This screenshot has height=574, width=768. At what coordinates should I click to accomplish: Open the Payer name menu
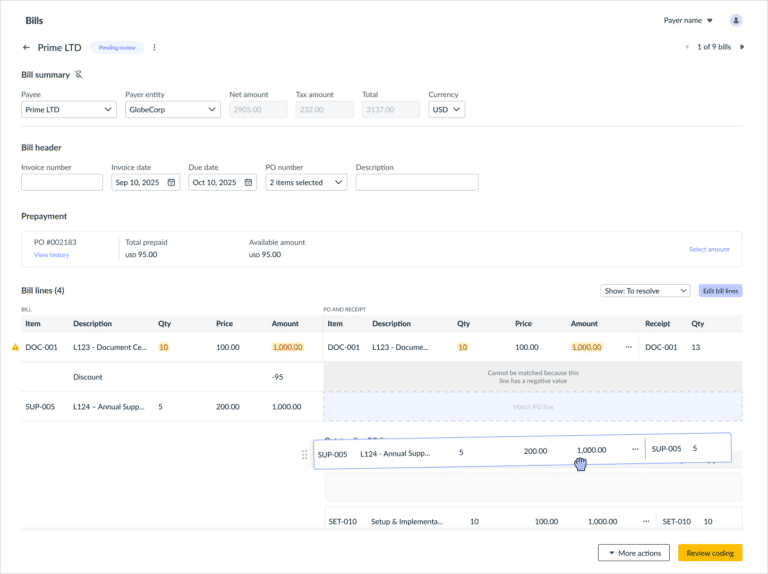688,20
